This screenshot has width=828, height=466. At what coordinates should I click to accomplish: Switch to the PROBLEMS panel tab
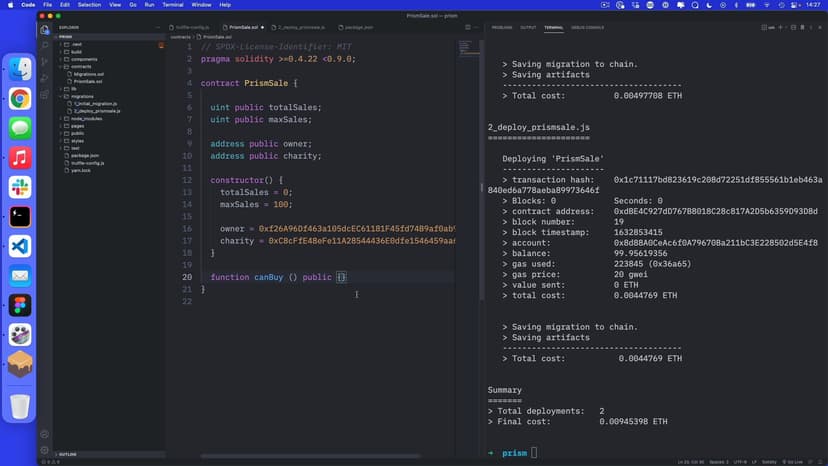[x=502, y=27]
